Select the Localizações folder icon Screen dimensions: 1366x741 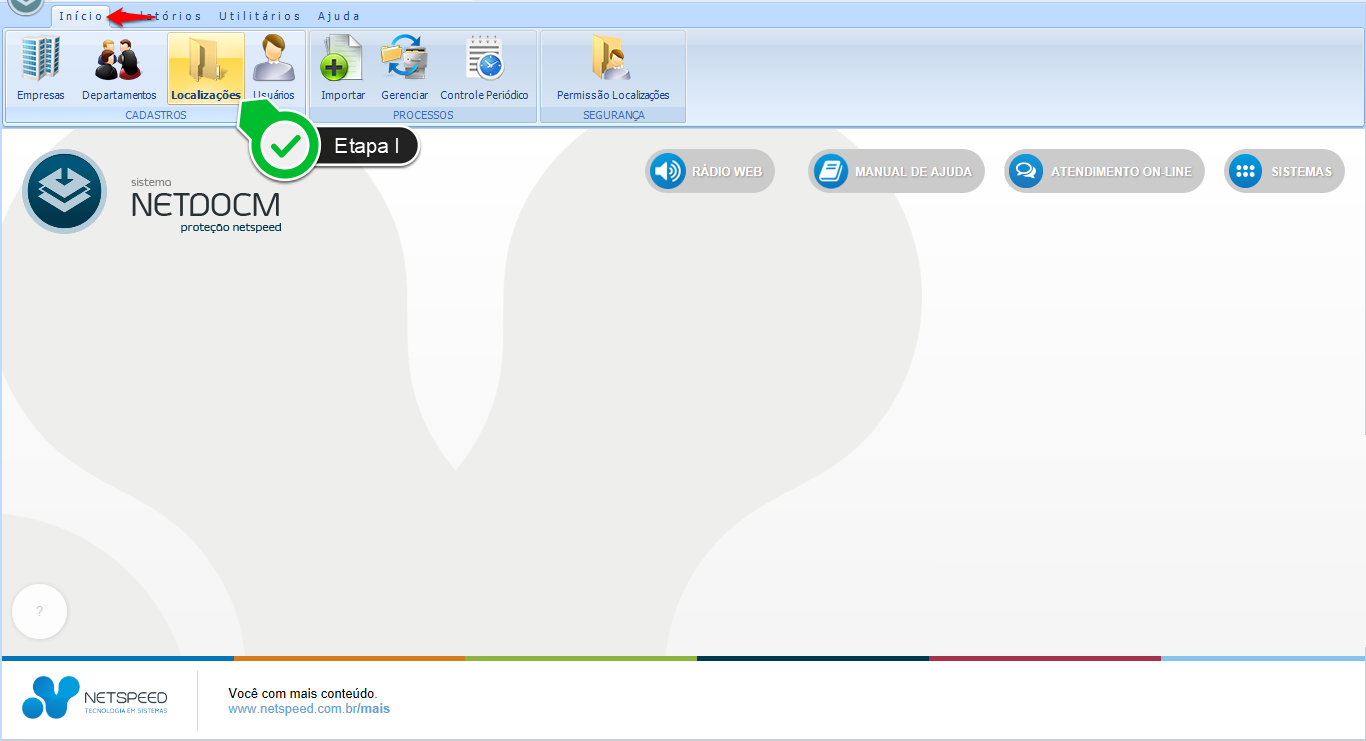(x=206, y=68)
